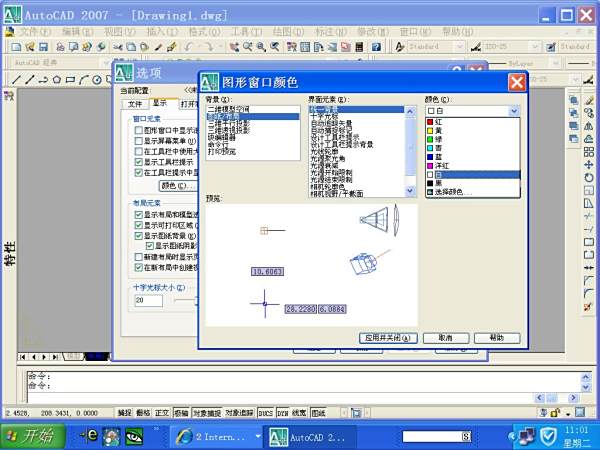Viewport: 600px width, 450px height.
Task: Click the QuickCalc calculator icon
Action: click(359, 47)
